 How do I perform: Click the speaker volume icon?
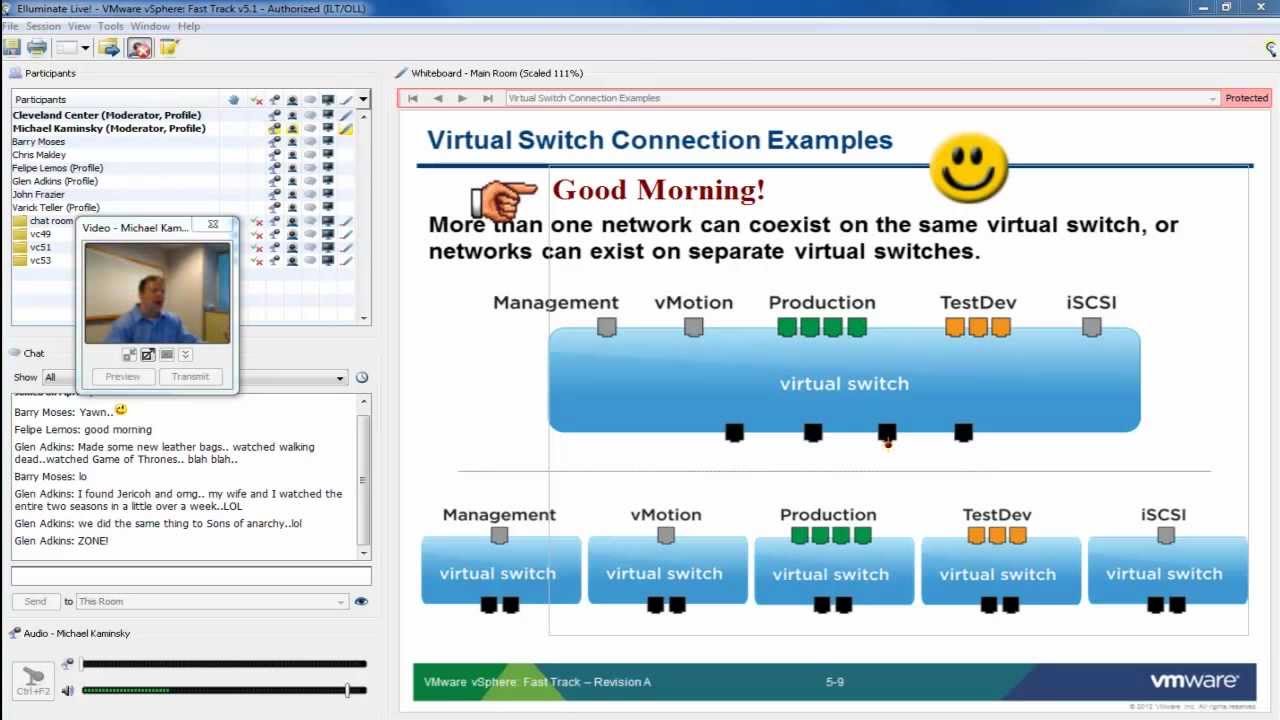tap(67, 690)
